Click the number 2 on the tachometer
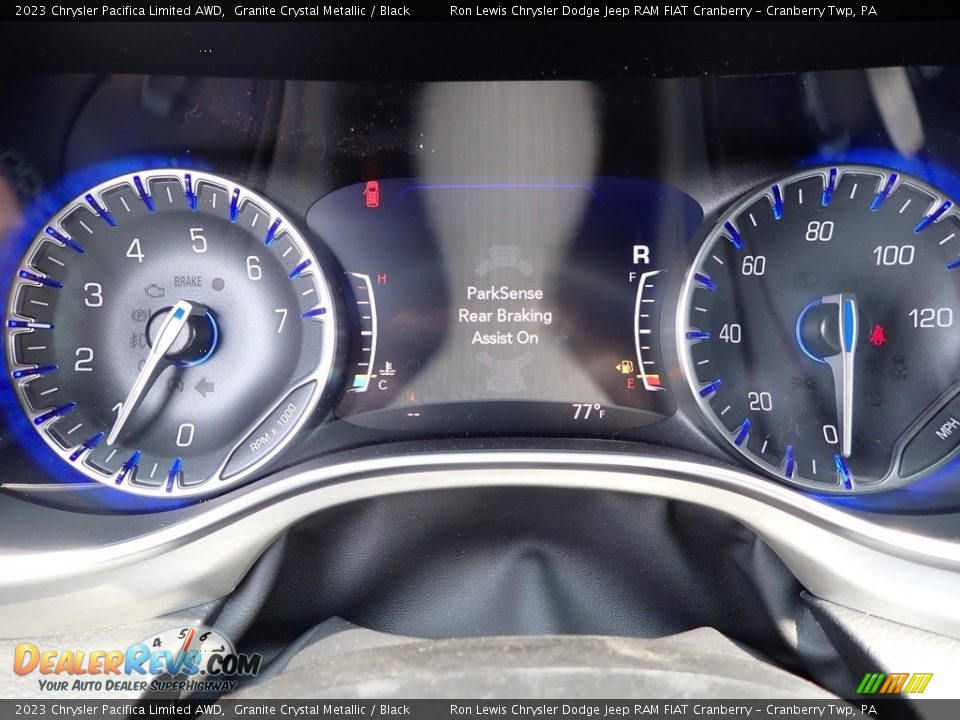Screen dimensions: 960x720 [x=84, y=359]
